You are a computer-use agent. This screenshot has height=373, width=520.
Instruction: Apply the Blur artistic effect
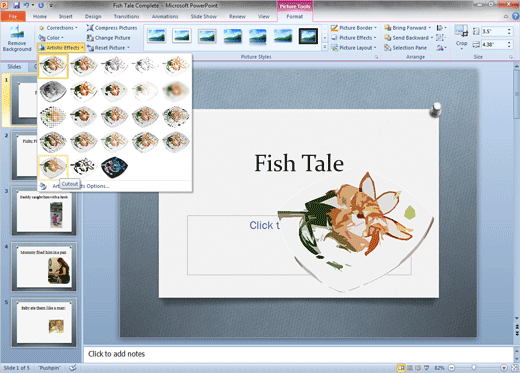[x=176, y=91]
